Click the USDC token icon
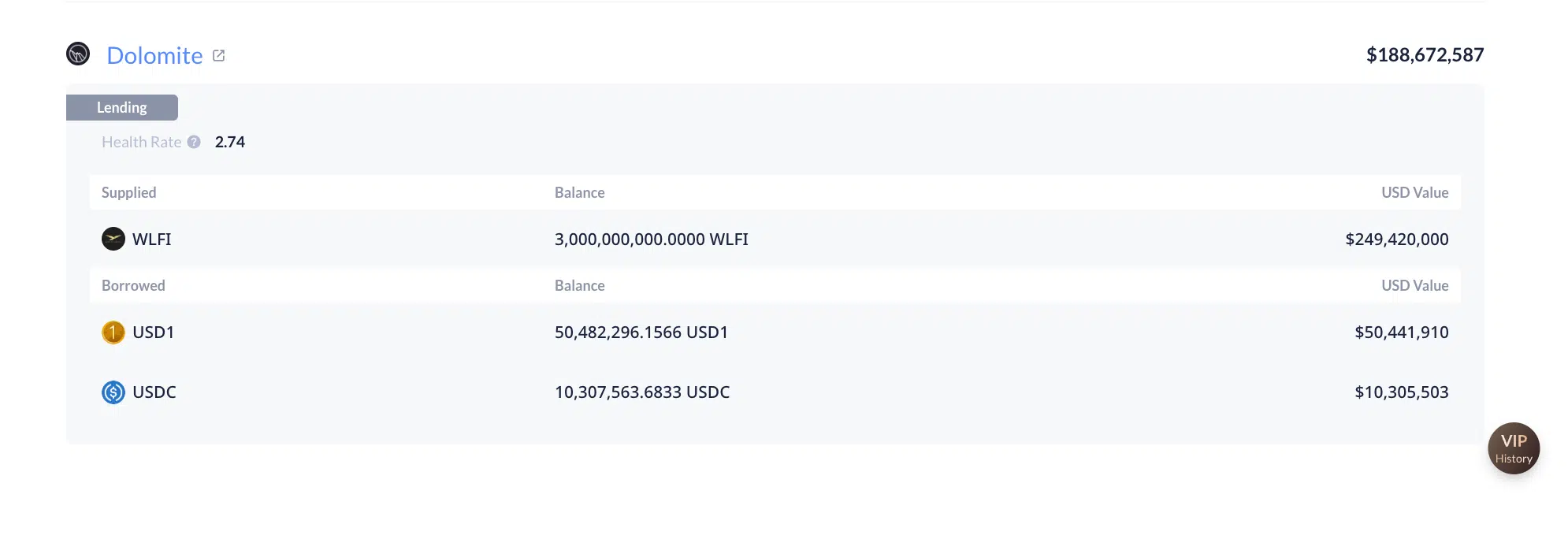 113,392
